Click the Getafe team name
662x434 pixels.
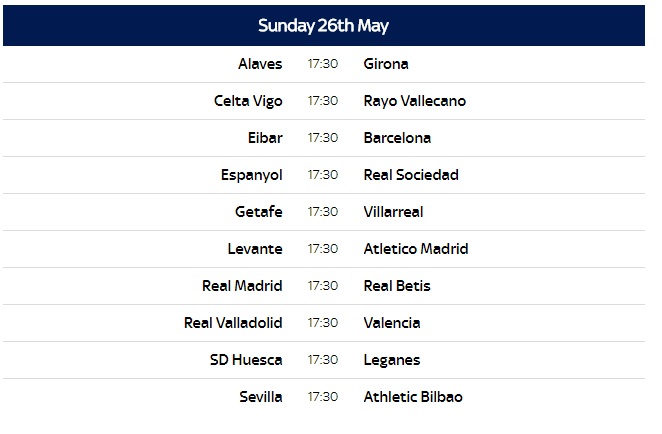pyautogui.click(x=258, y=212)
